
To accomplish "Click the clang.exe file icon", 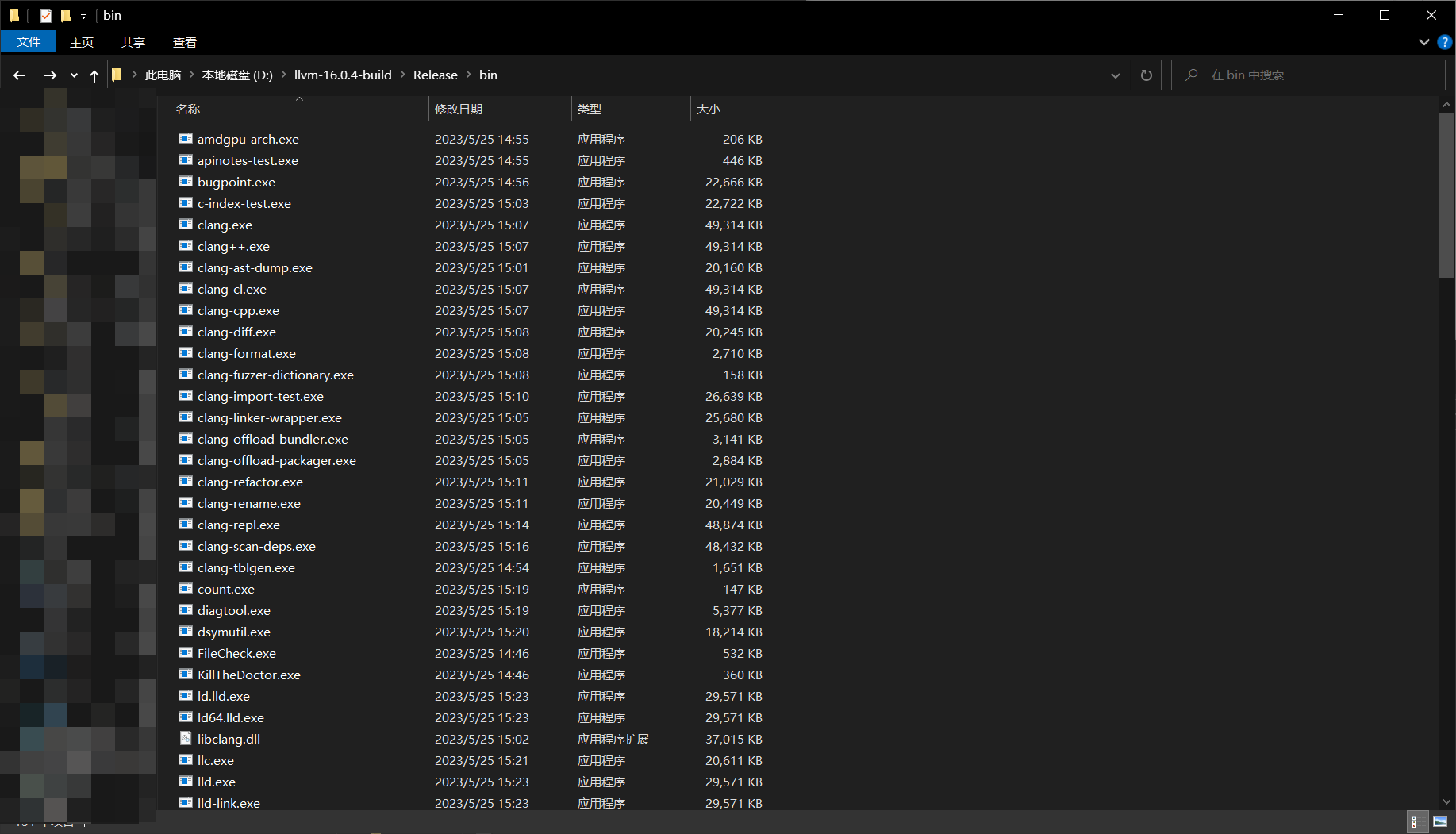I will (x=186, y=225).
